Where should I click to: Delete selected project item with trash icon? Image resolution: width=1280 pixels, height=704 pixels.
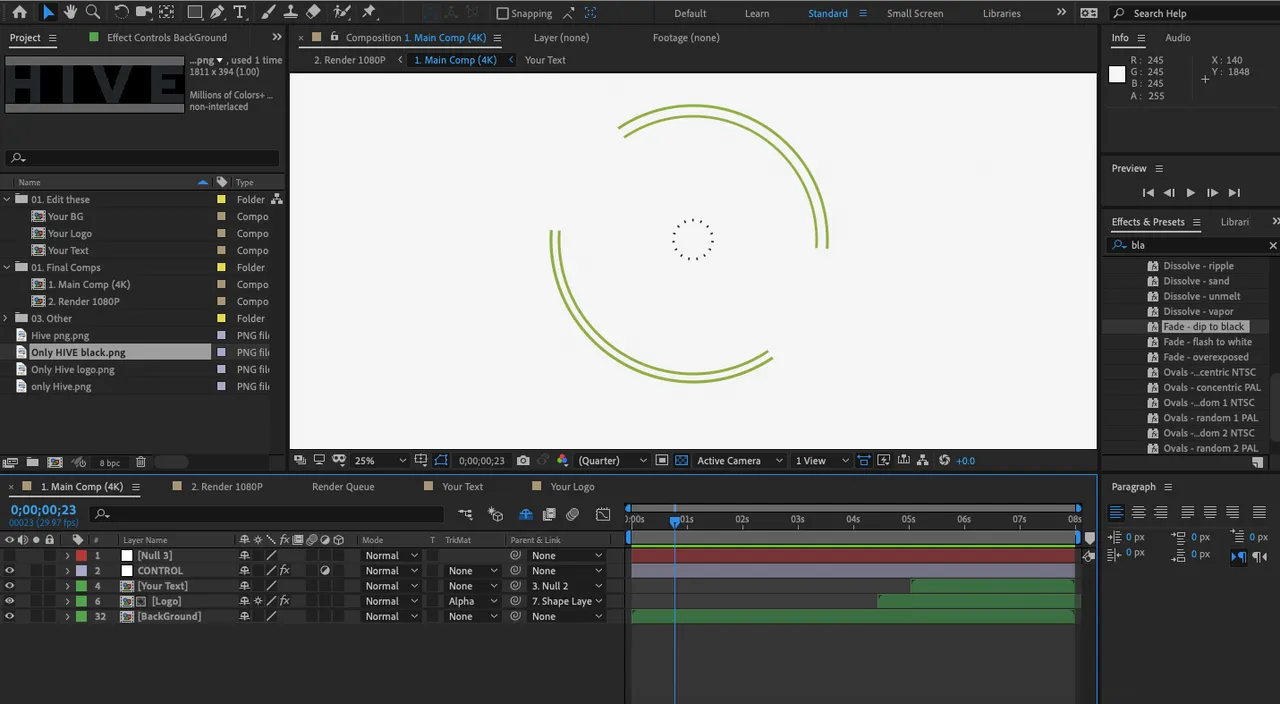[x=141, y=462]
